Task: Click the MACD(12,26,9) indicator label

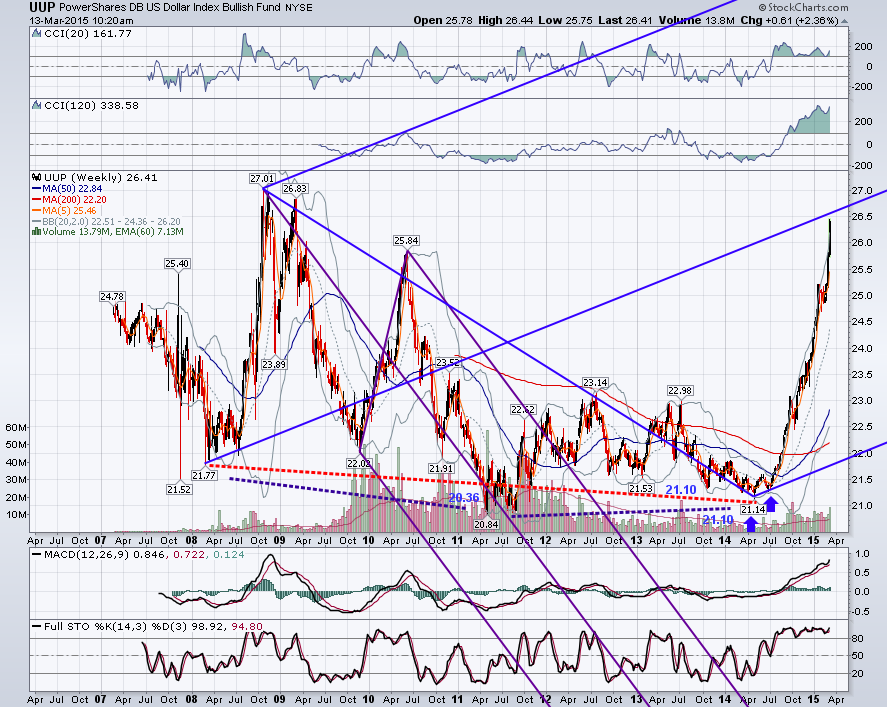Action: pyautogui.click(x=87, y=555)
